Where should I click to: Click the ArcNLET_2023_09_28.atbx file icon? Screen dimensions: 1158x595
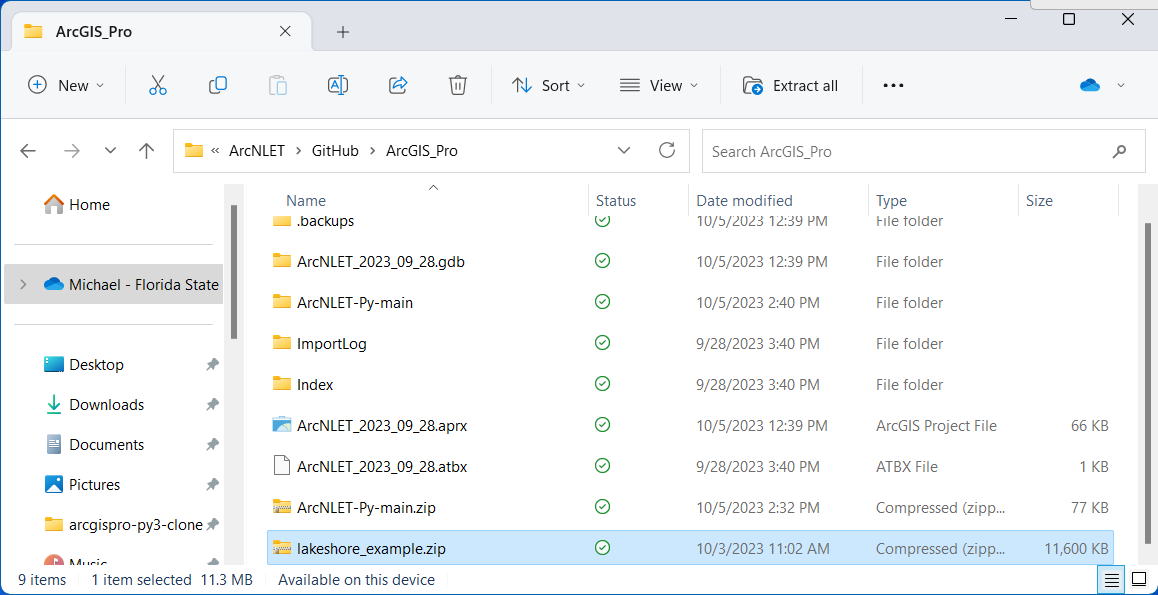(282, 467)
